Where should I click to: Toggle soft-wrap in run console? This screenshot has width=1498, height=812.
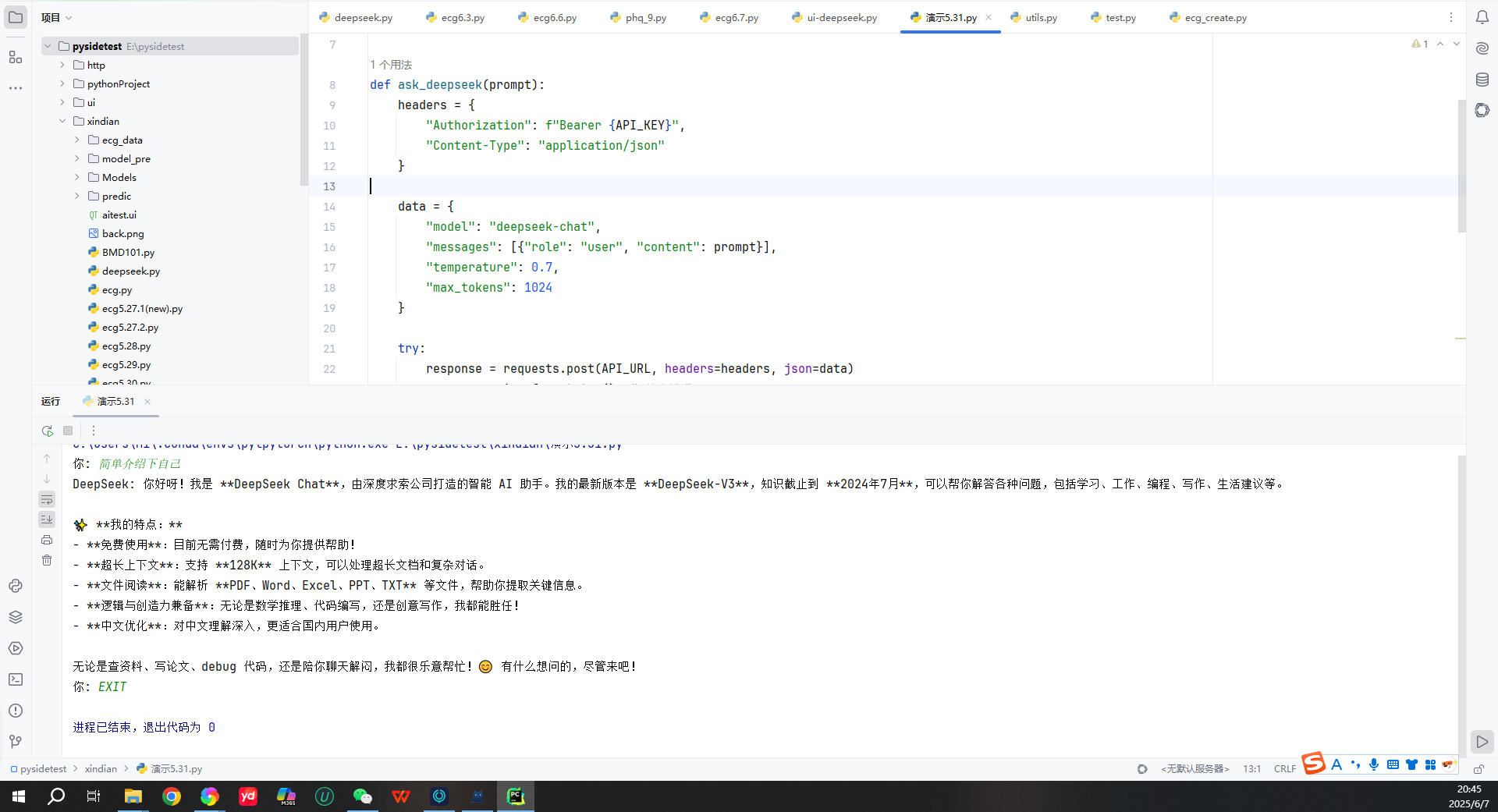(x=47, y=499)
